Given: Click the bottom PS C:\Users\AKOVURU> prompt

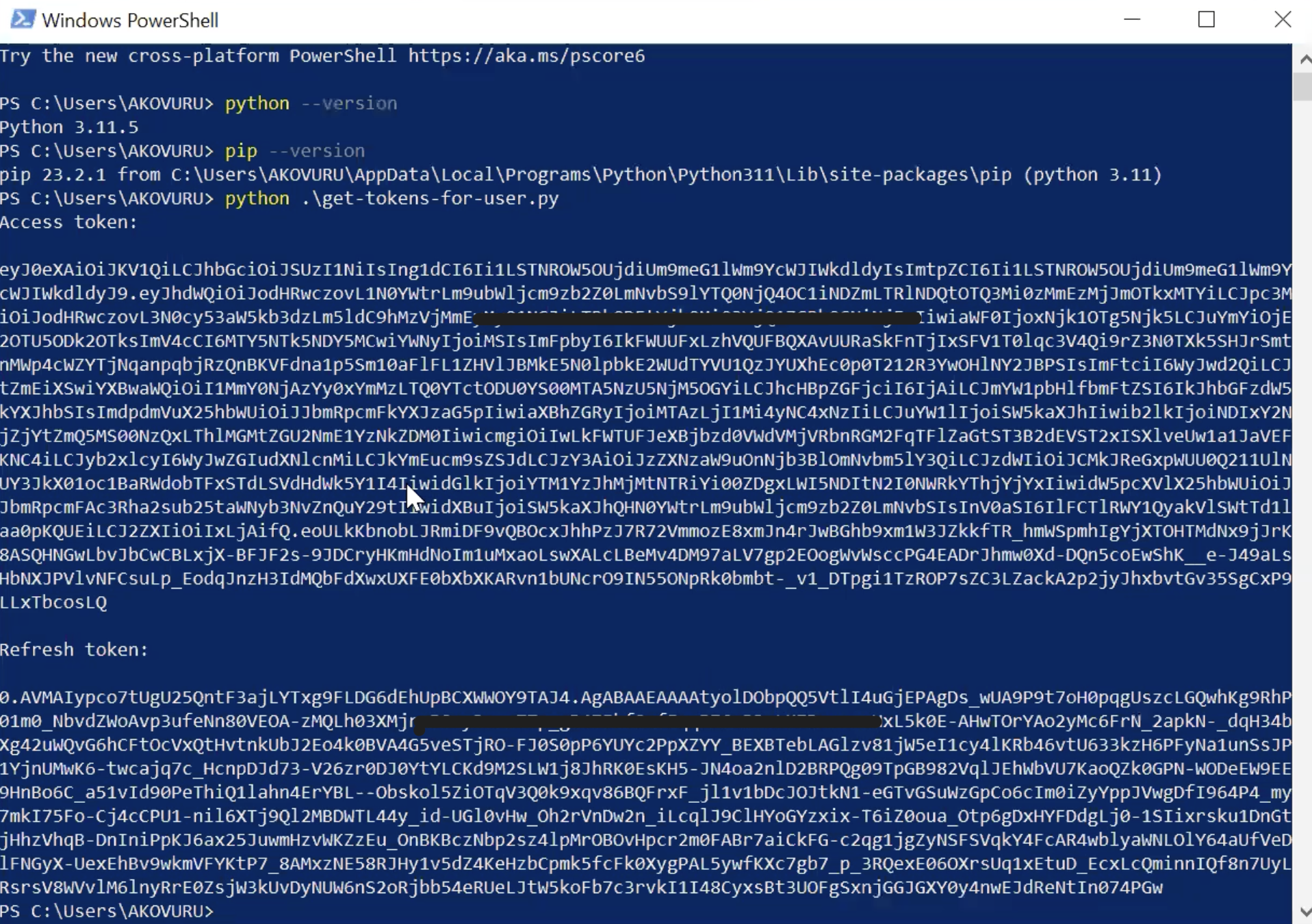Looking at the screenshot, I should pos(107,912).
